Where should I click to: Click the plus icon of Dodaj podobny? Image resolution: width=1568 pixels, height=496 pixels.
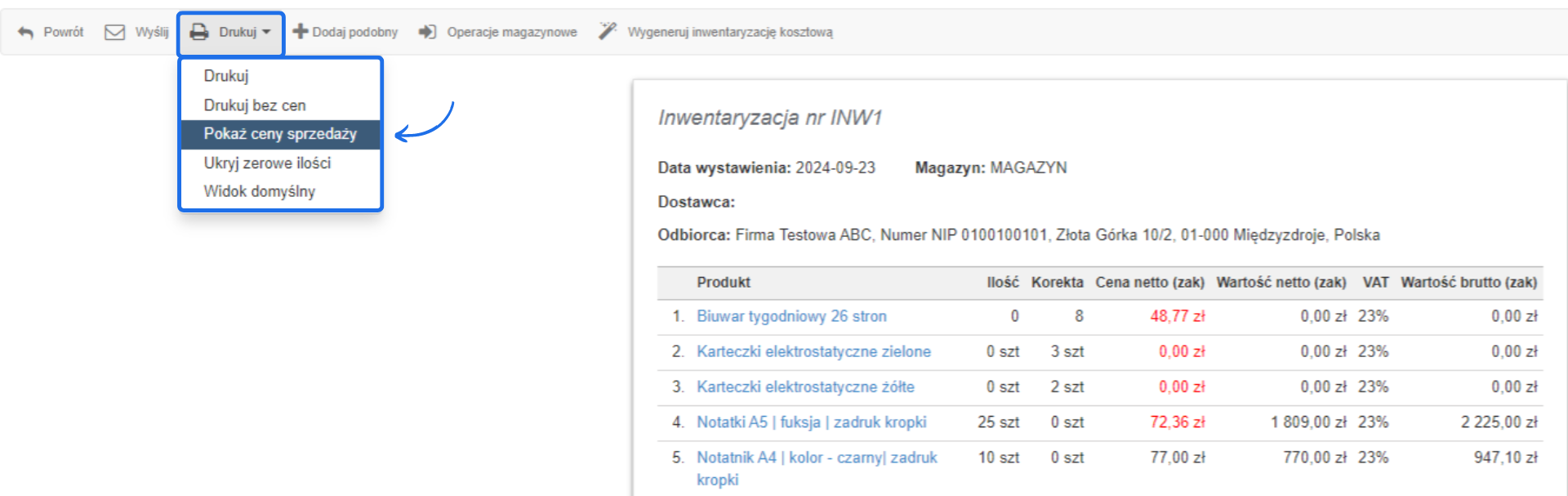pyautogui.click(x=300, y=31)
